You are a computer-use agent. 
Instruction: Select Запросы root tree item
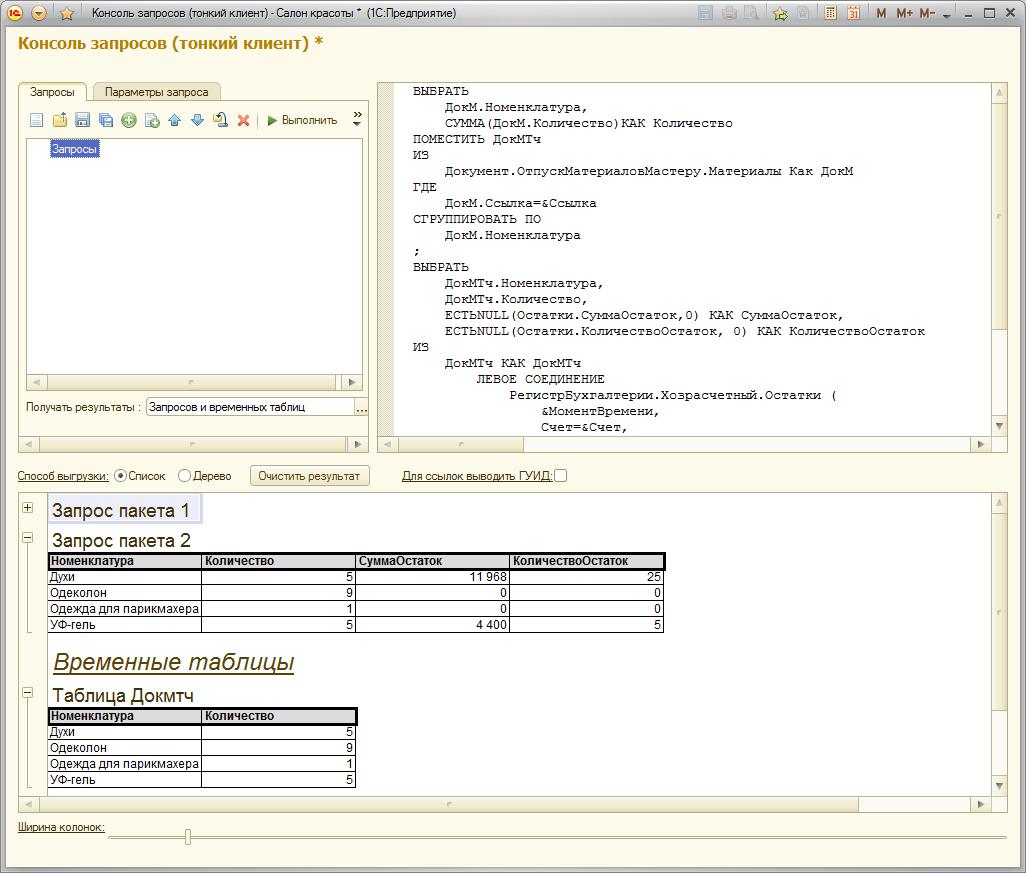click(75, 149)
